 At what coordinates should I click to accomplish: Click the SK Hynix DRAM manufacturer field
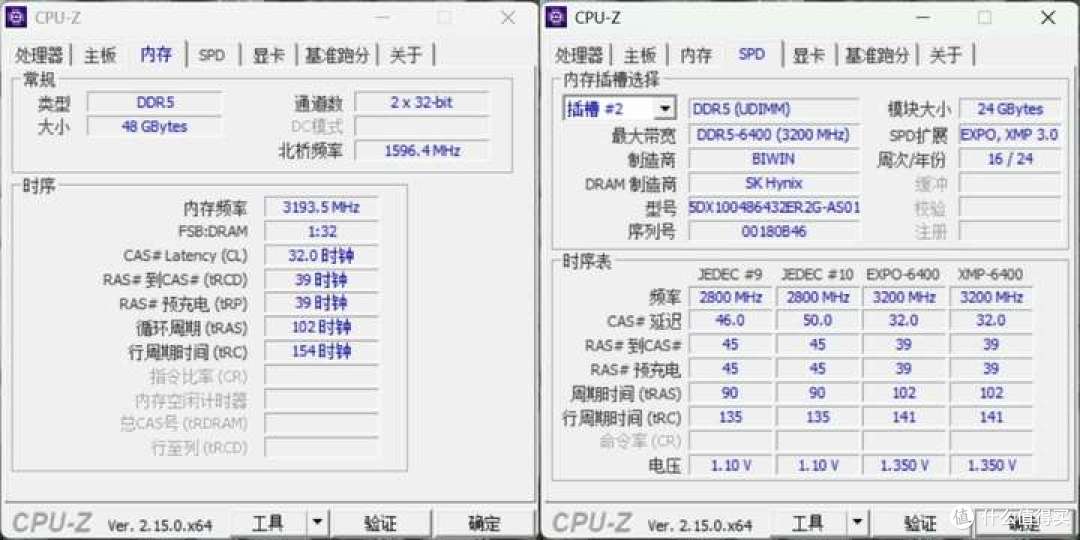[774, 183]
